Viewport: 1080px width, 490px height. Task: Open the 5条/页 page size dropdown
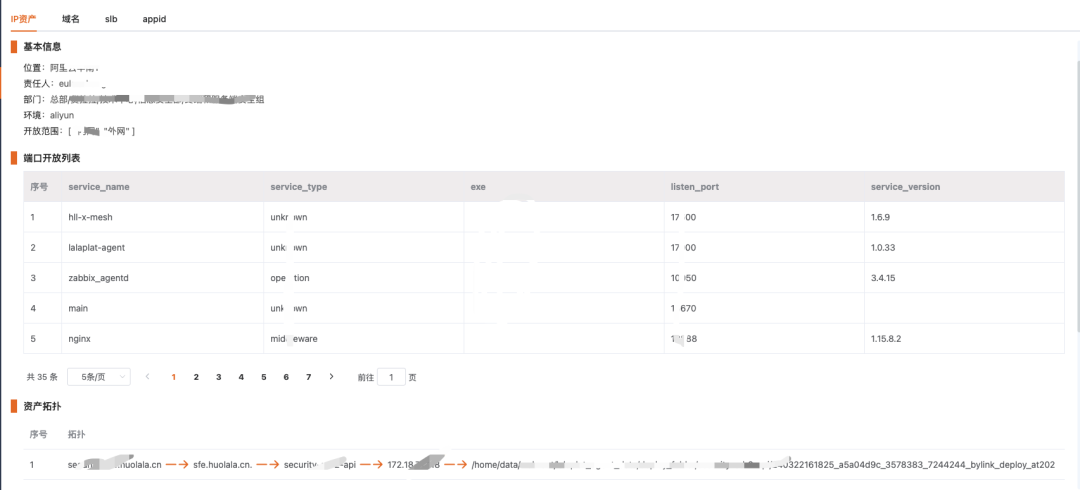pos(98,377)
